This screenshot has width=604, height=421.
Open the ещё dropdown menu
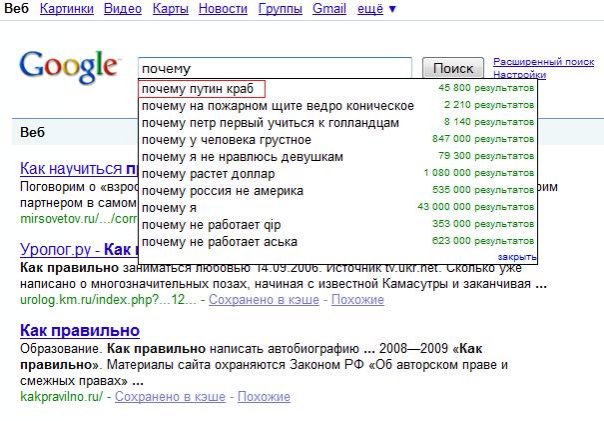(377, 9)
